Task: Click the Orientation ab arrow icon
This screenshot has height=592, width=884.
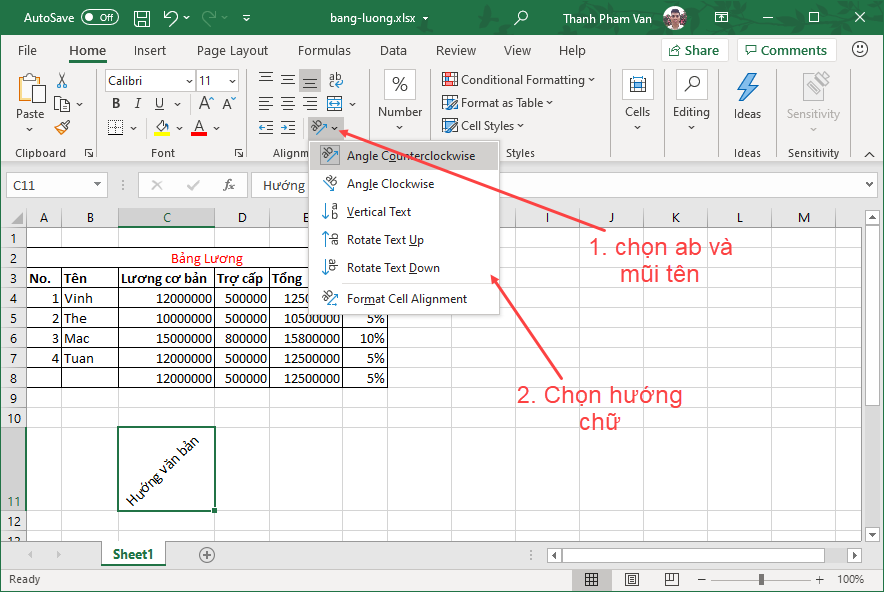Action: pyautogui.click(x=319, y=127)
